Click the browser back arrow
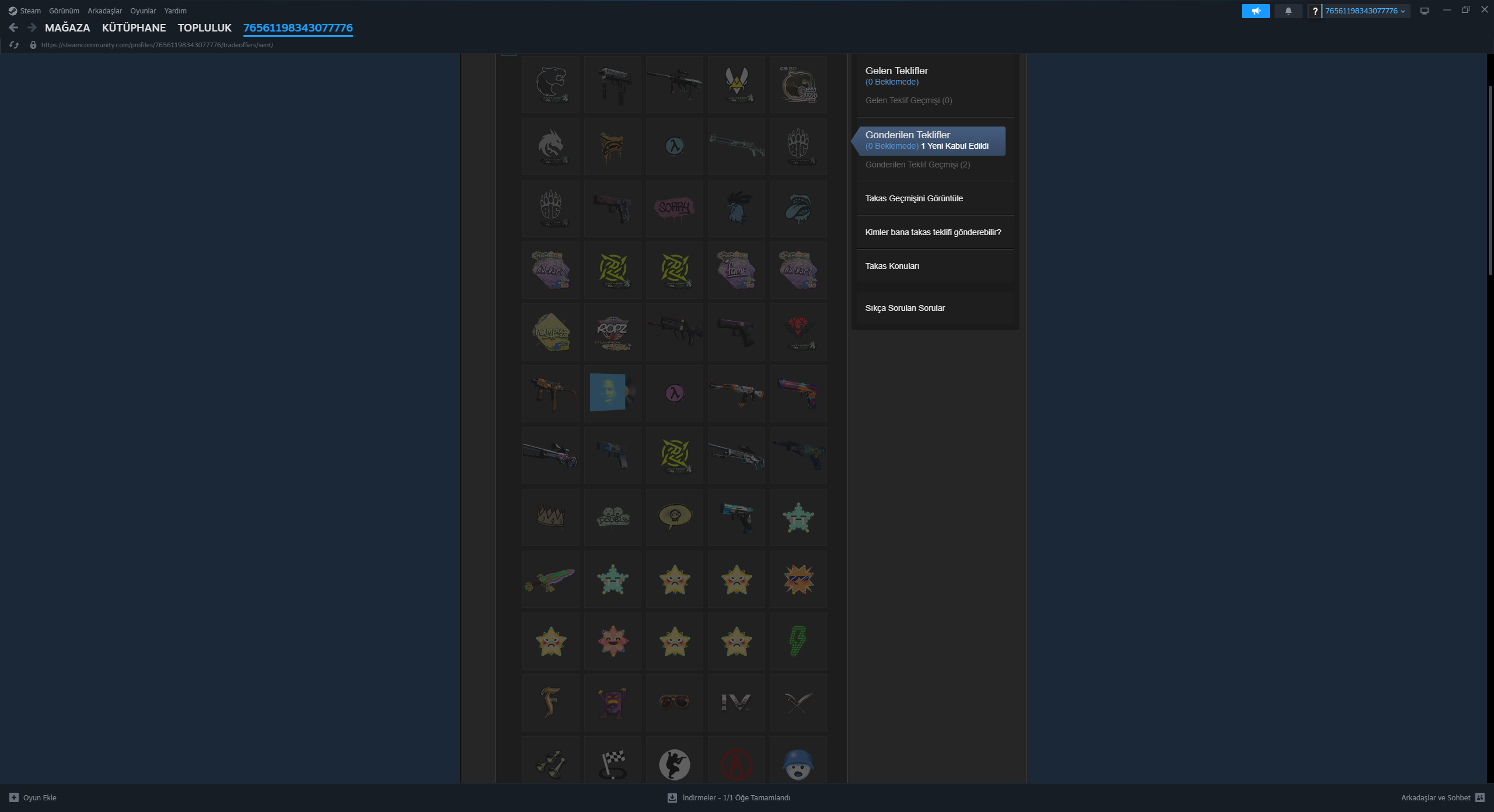This screenshot has width=1494, height=812. pos(13,27)
